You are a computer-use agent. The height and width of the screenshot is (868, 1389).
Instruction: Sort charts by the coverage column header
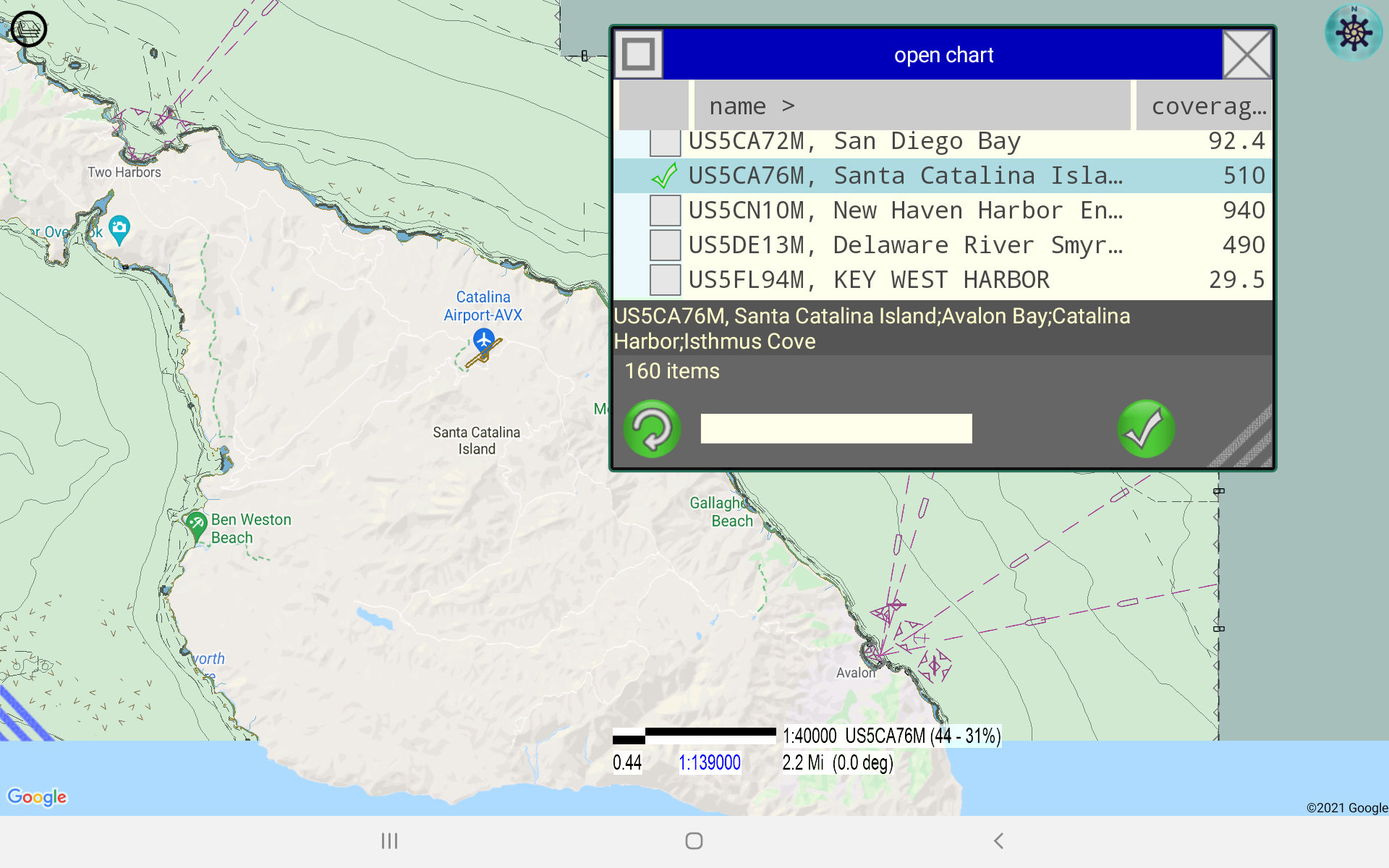pos(1204,106)
